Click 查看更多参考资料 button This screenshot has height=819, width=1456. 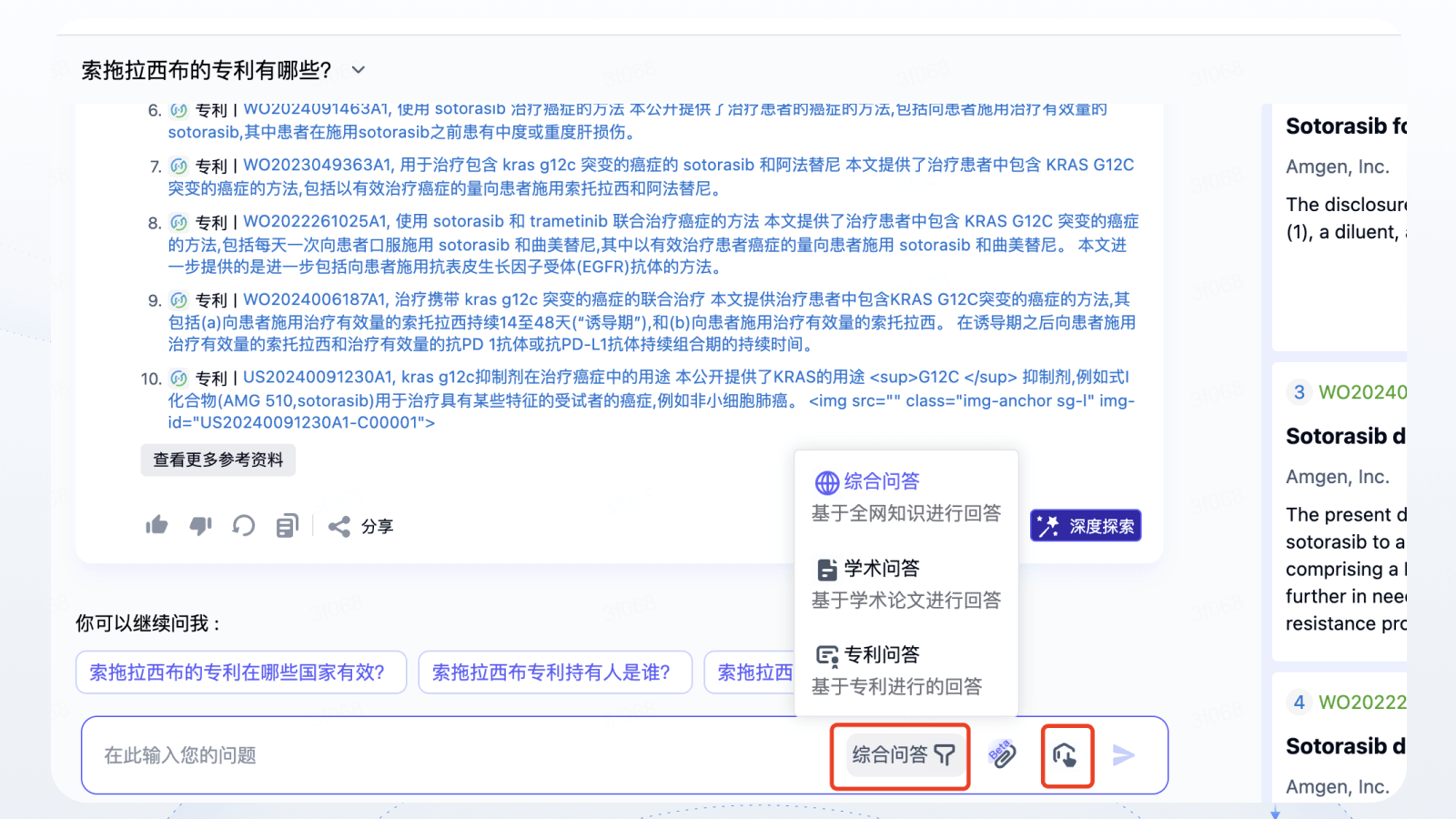click(218, 460)
